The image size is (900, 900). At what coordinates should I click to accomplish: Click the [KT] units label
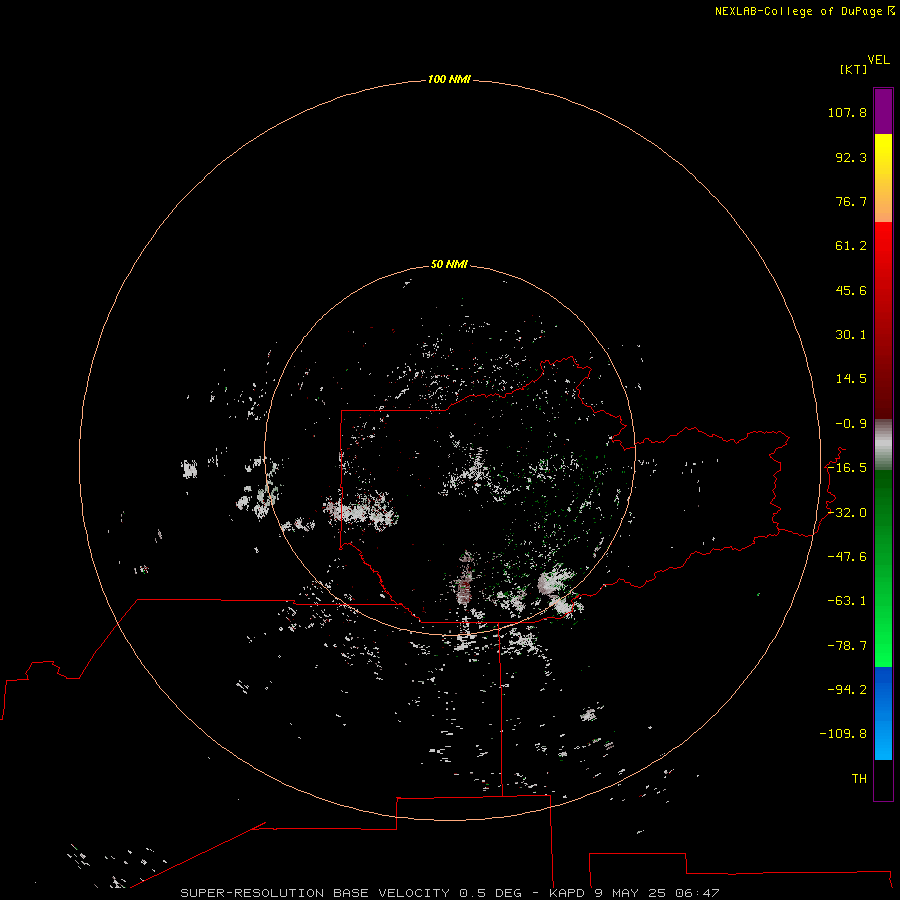click(853, 69)
